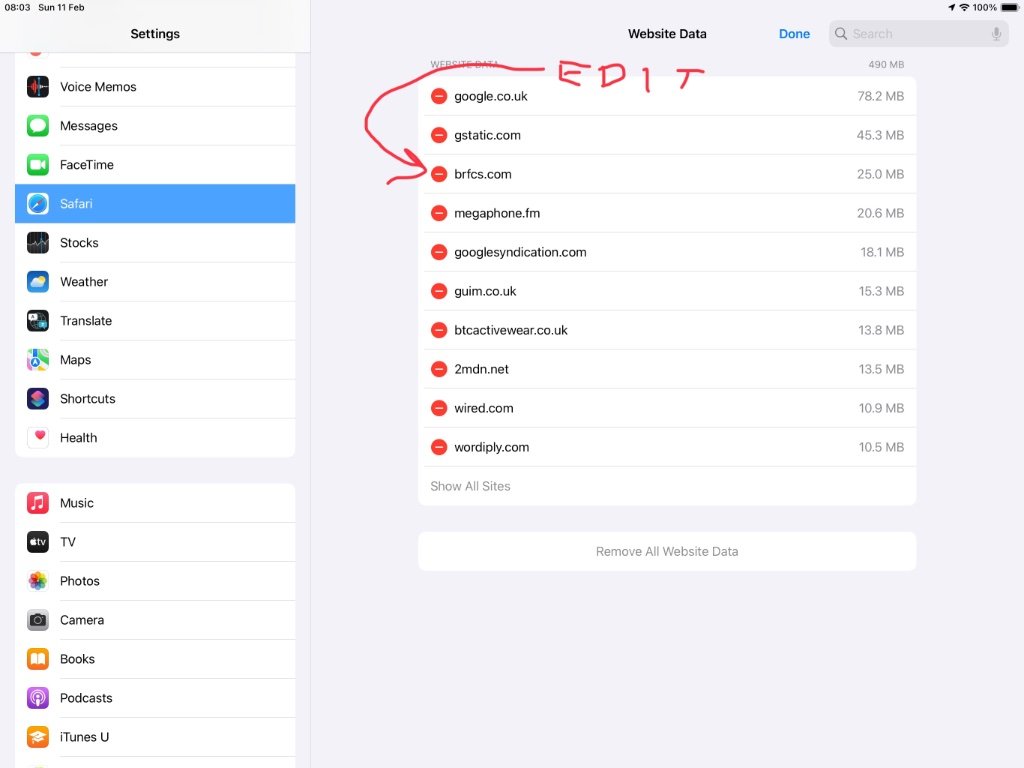Open the Podcasts app icon
The width and height of the screenshot is (1024, 768).
point(38,698)
